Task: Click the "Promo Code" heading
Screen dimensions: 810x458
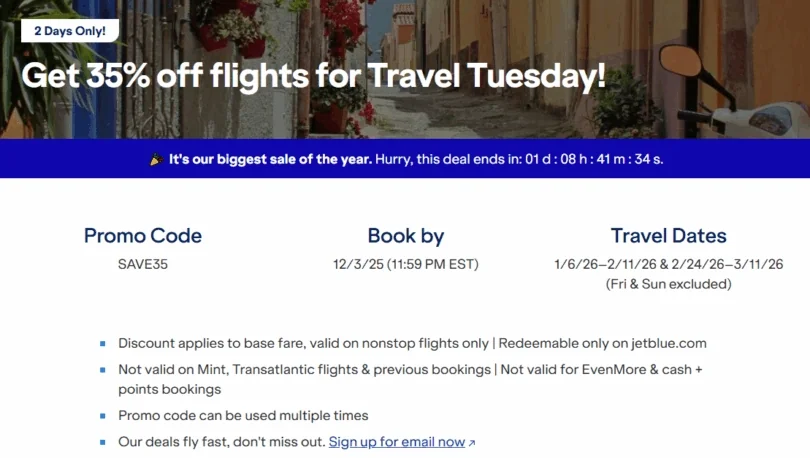Action: [x=143, y=236]
